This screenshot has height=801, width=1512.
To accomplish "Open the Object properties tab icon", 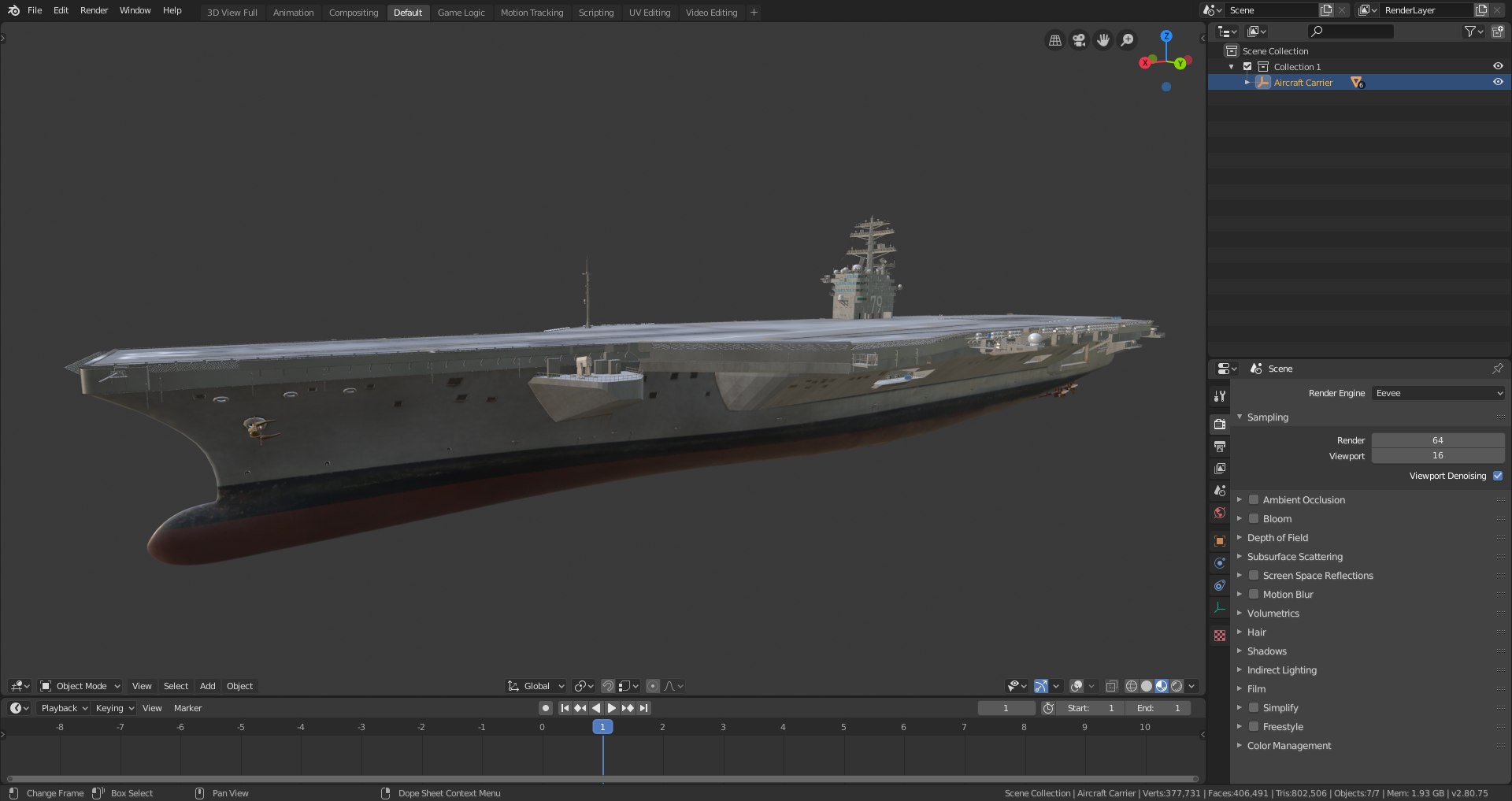I will 1220,541.
